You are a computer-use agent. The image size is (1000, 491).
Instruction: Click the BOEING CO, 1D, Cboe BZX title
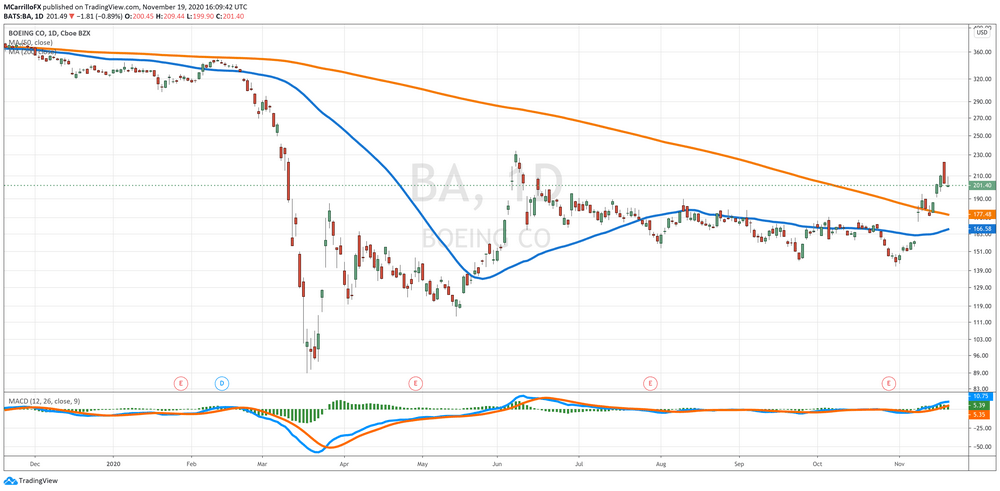coord(48,33)
